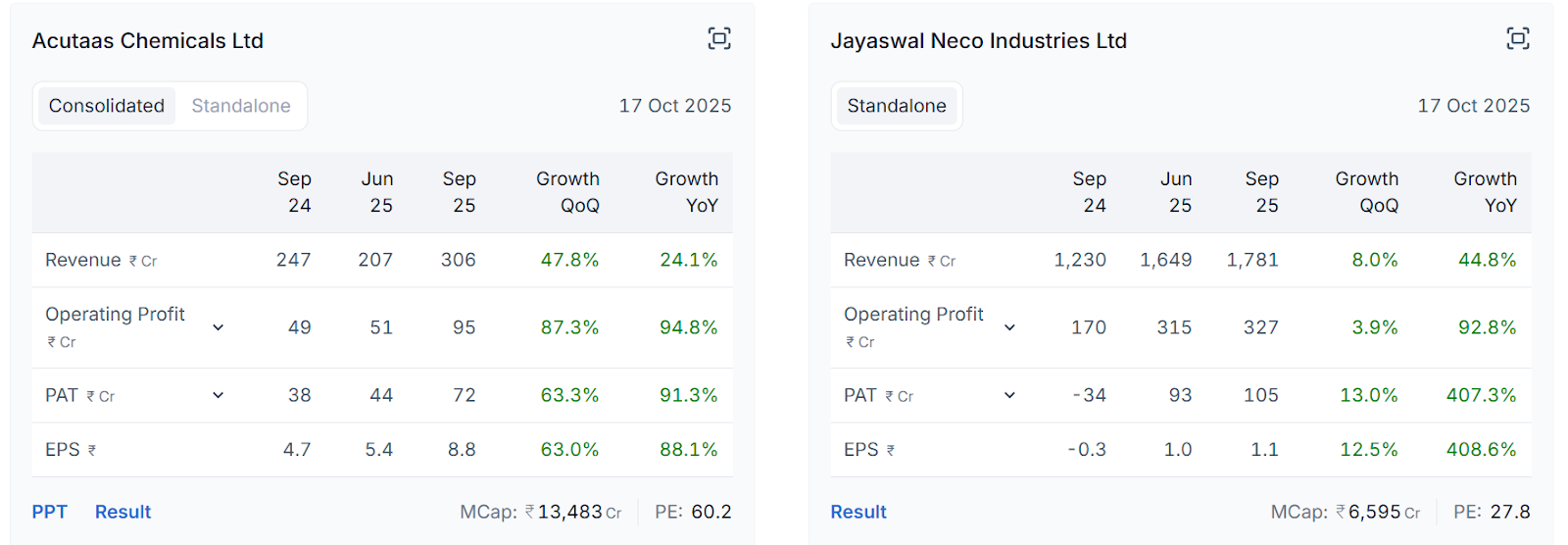Select the Standalone tab for Jayaswal Neco

click(897, 106)
